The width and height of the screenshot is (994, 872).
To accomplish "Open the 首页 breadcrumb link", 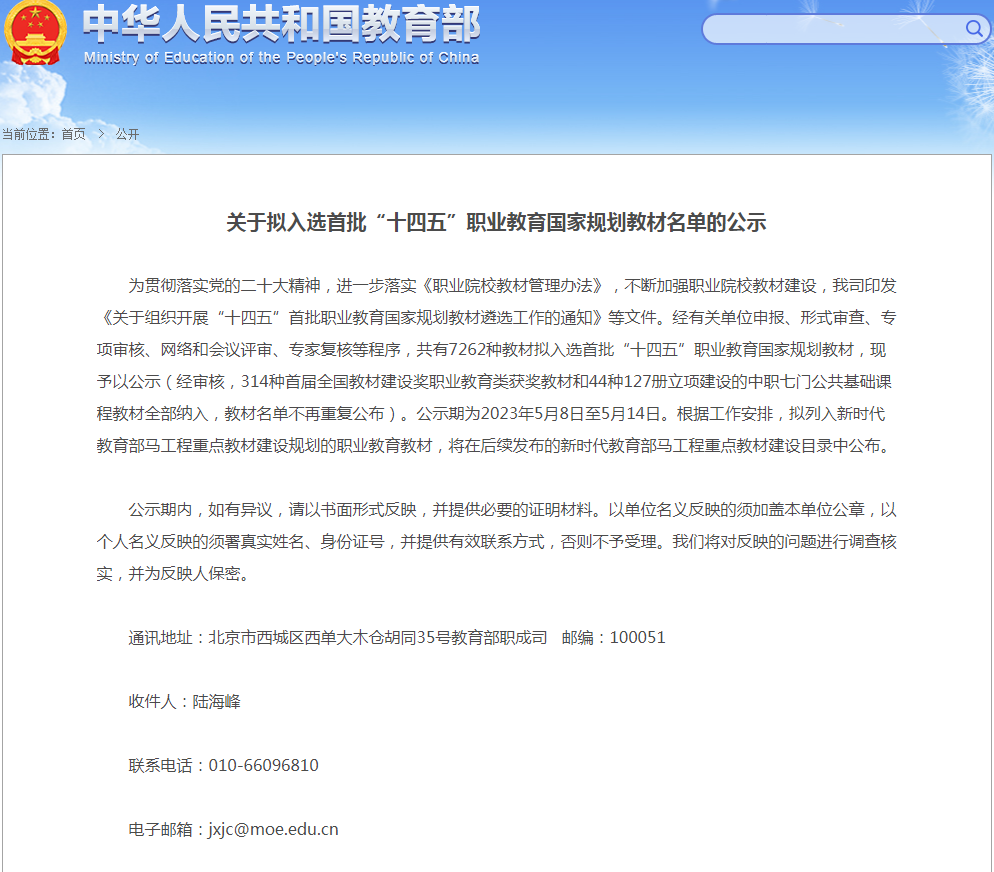I will point(74,134).
